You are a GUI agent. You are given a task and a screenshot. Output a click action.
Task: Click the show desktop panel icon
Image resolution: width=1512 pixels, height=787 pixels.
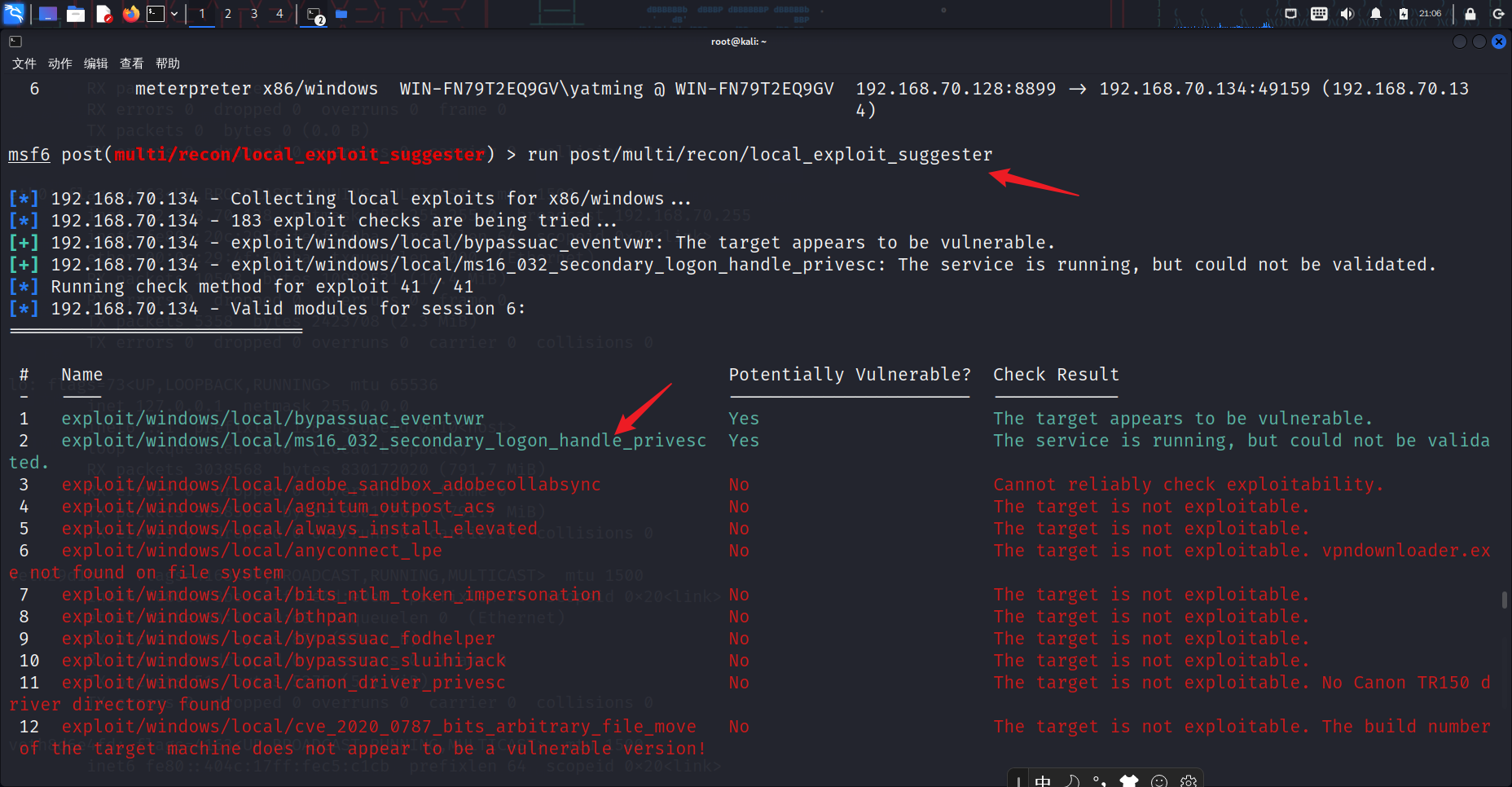[48, 14]
